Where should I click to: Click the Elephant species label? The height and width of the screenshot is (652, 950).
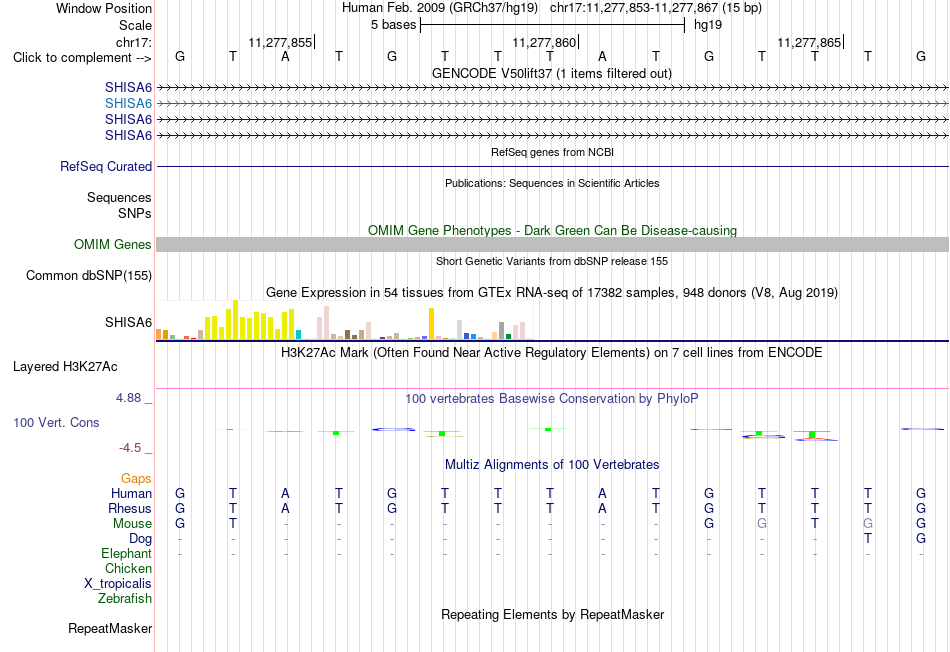click(x=126, y=554)
